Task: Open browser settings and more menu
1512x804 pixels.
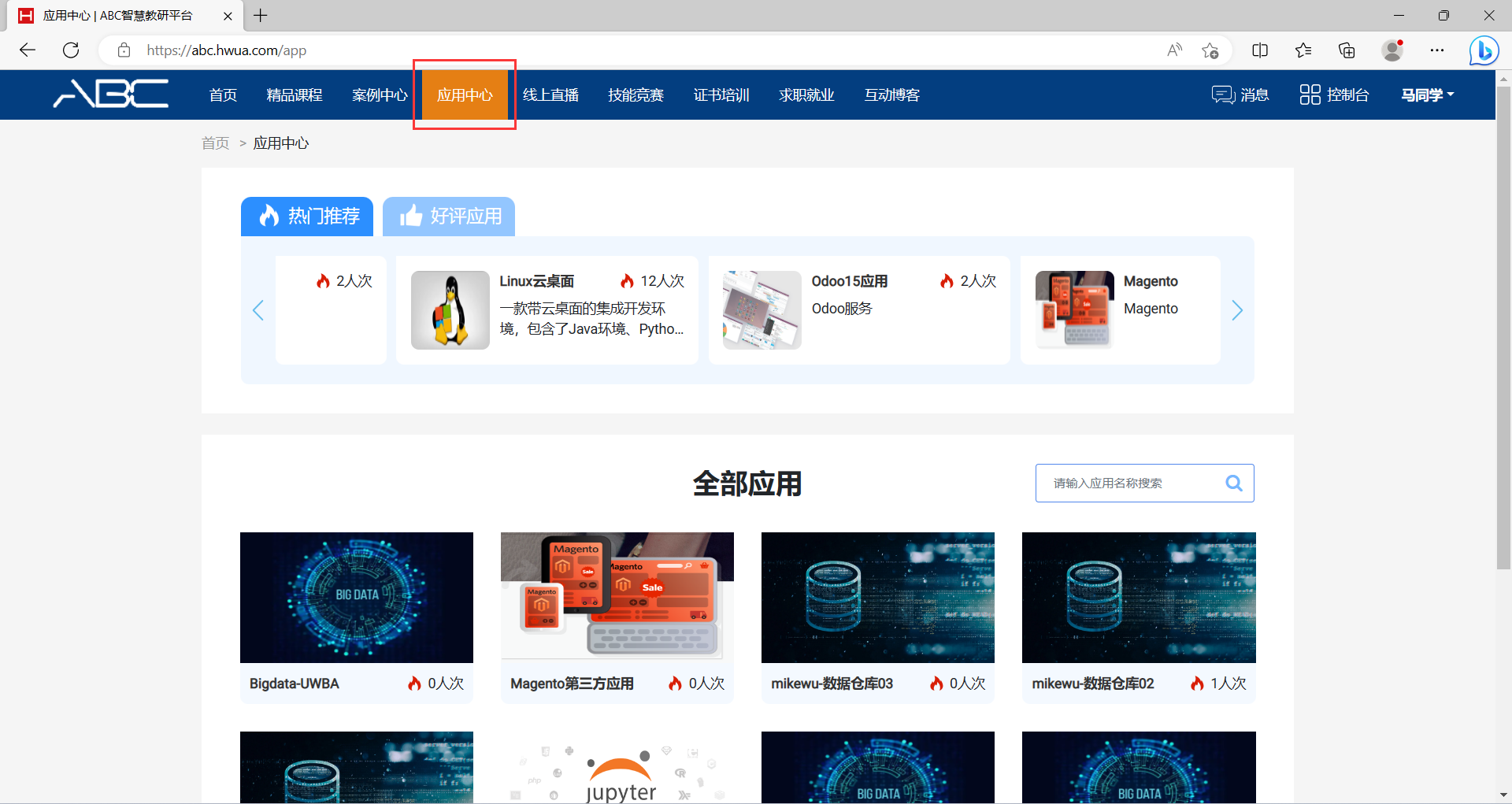Action: tap(1437, 50)
